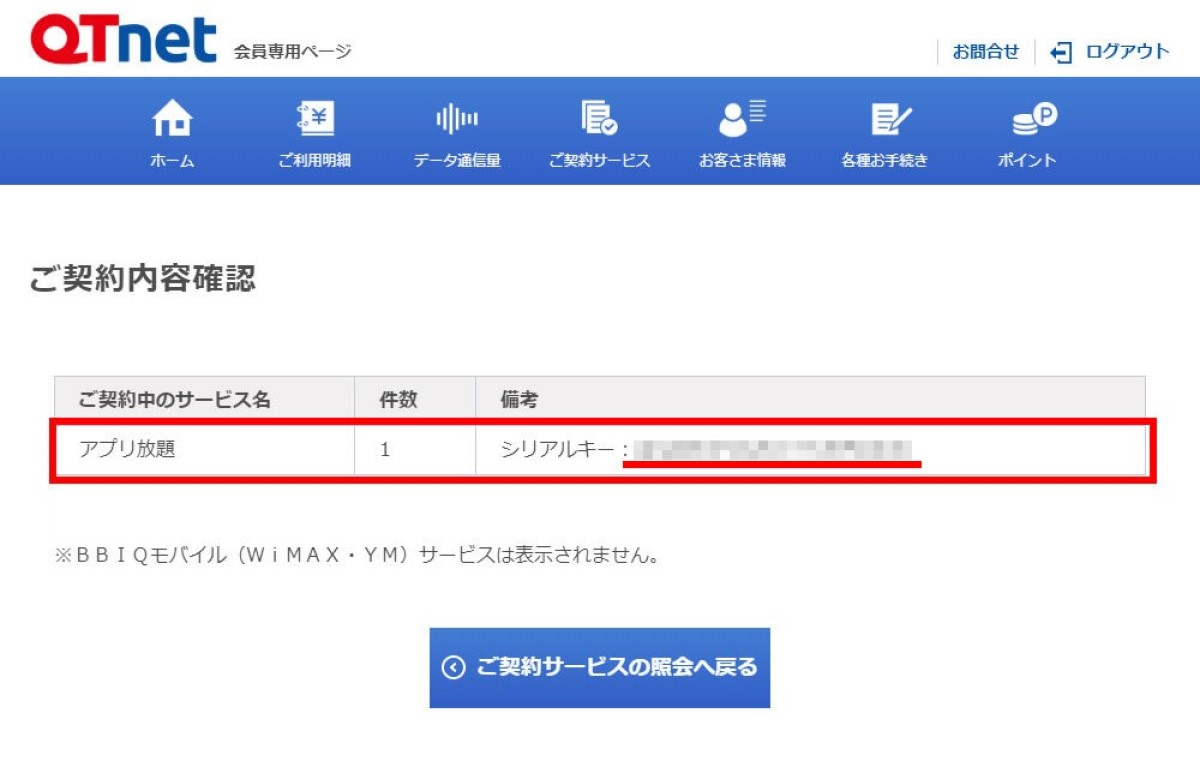Open ご利用明細 via the yen bill icon
The image size is (1200, 773).
click(315, 120)
